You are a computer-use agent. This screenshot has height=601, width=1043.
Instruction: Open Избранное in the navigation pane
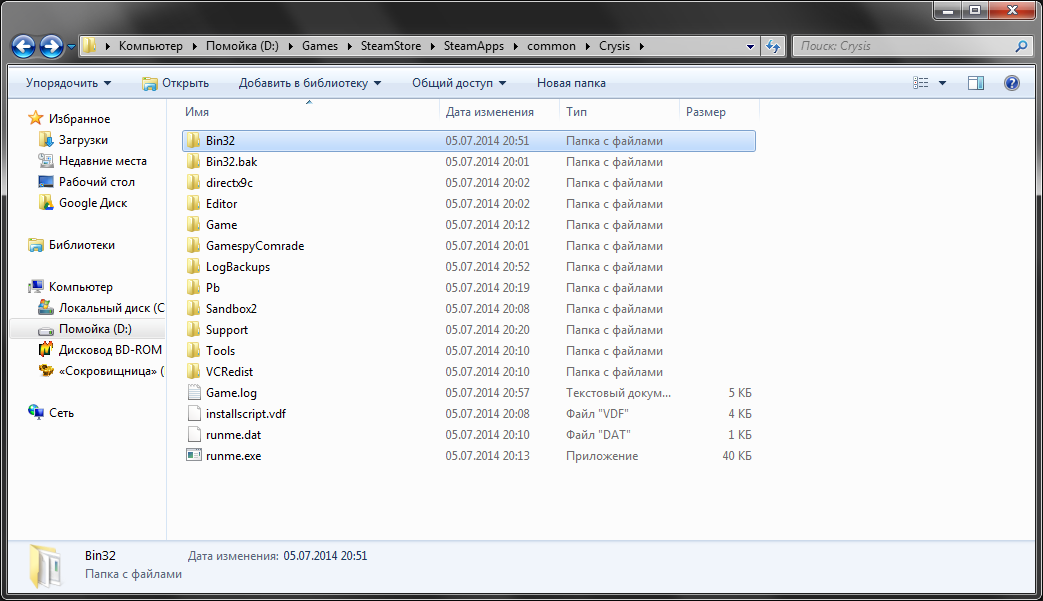click(x=79, y=119)
